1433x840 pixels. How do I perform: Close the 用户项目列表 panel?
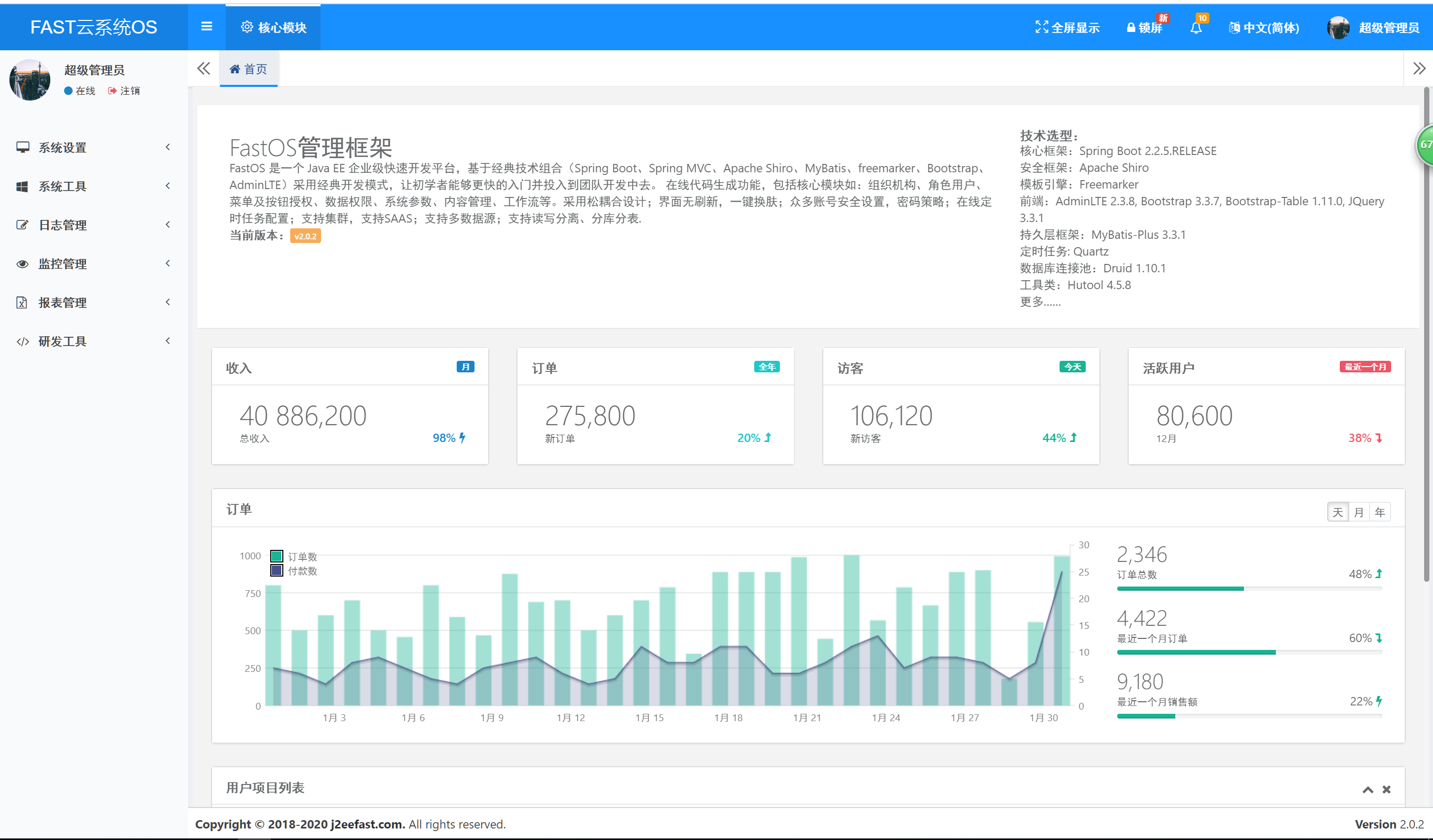(1386, 789)
